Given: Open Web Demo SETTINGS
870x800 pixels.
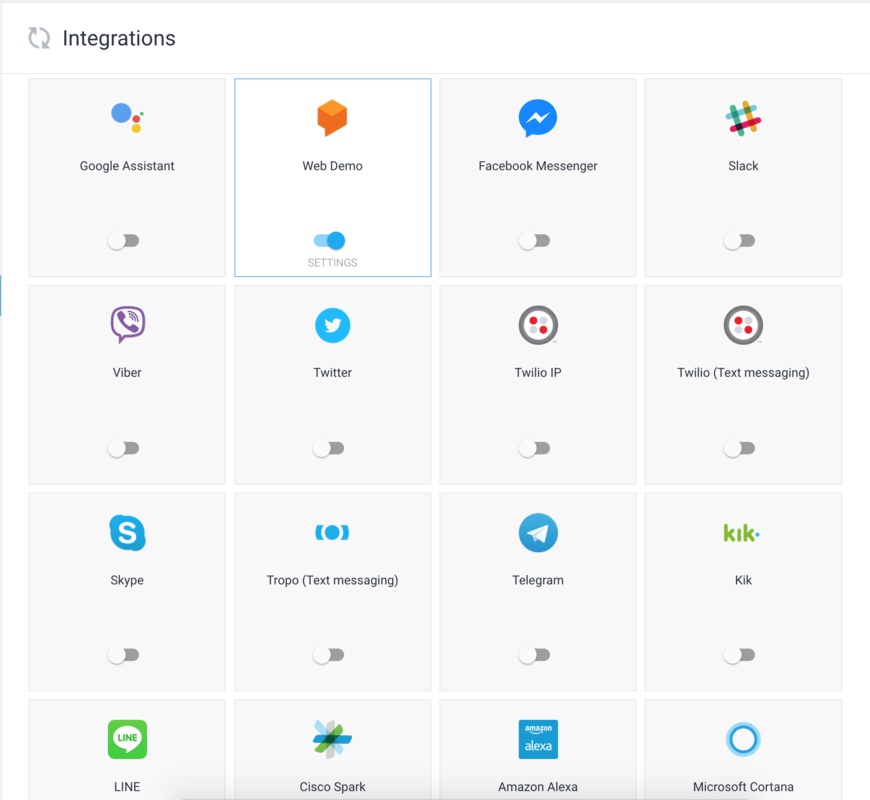Looking at the screenshot, I should [332, 262].
